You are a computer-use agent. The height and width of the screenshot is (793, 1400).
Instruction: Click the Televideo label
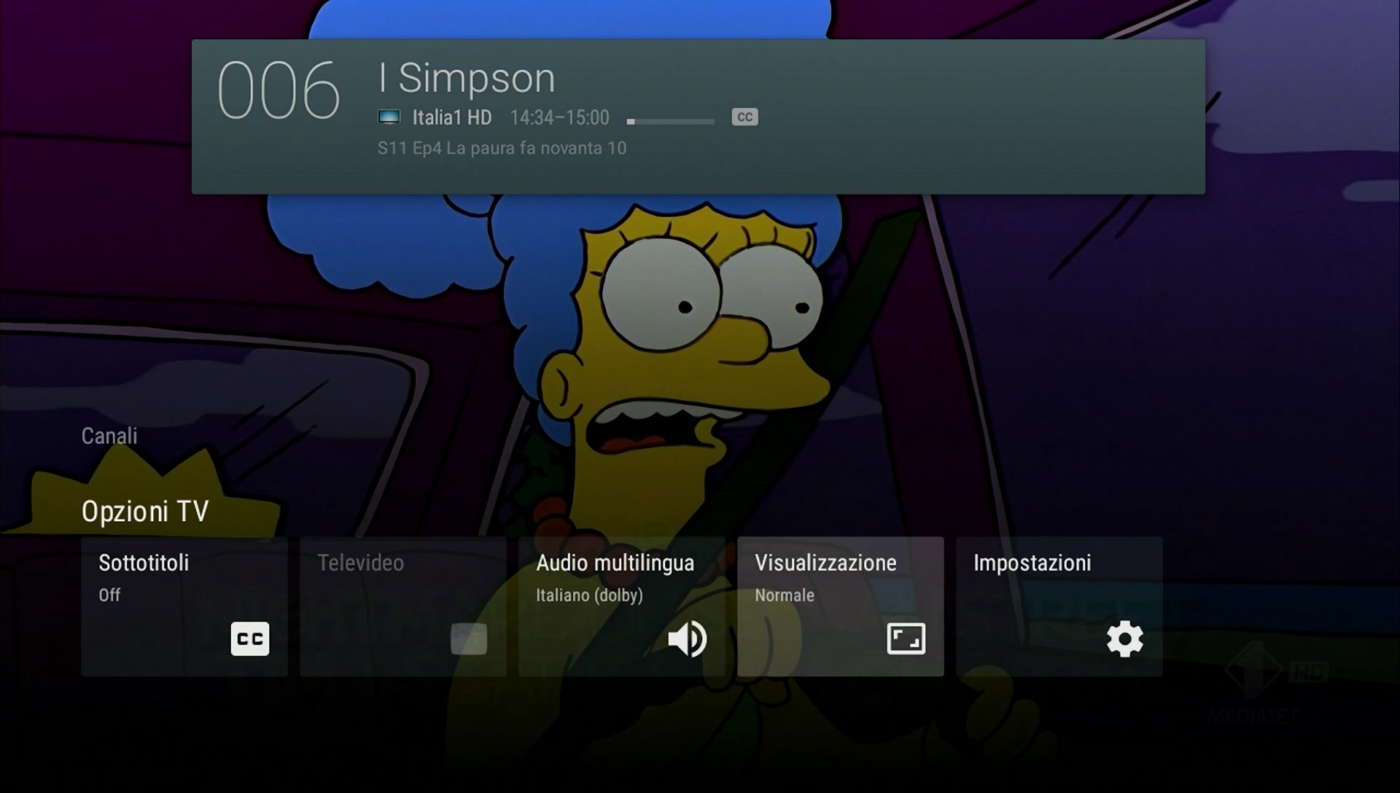click(361, 563)
